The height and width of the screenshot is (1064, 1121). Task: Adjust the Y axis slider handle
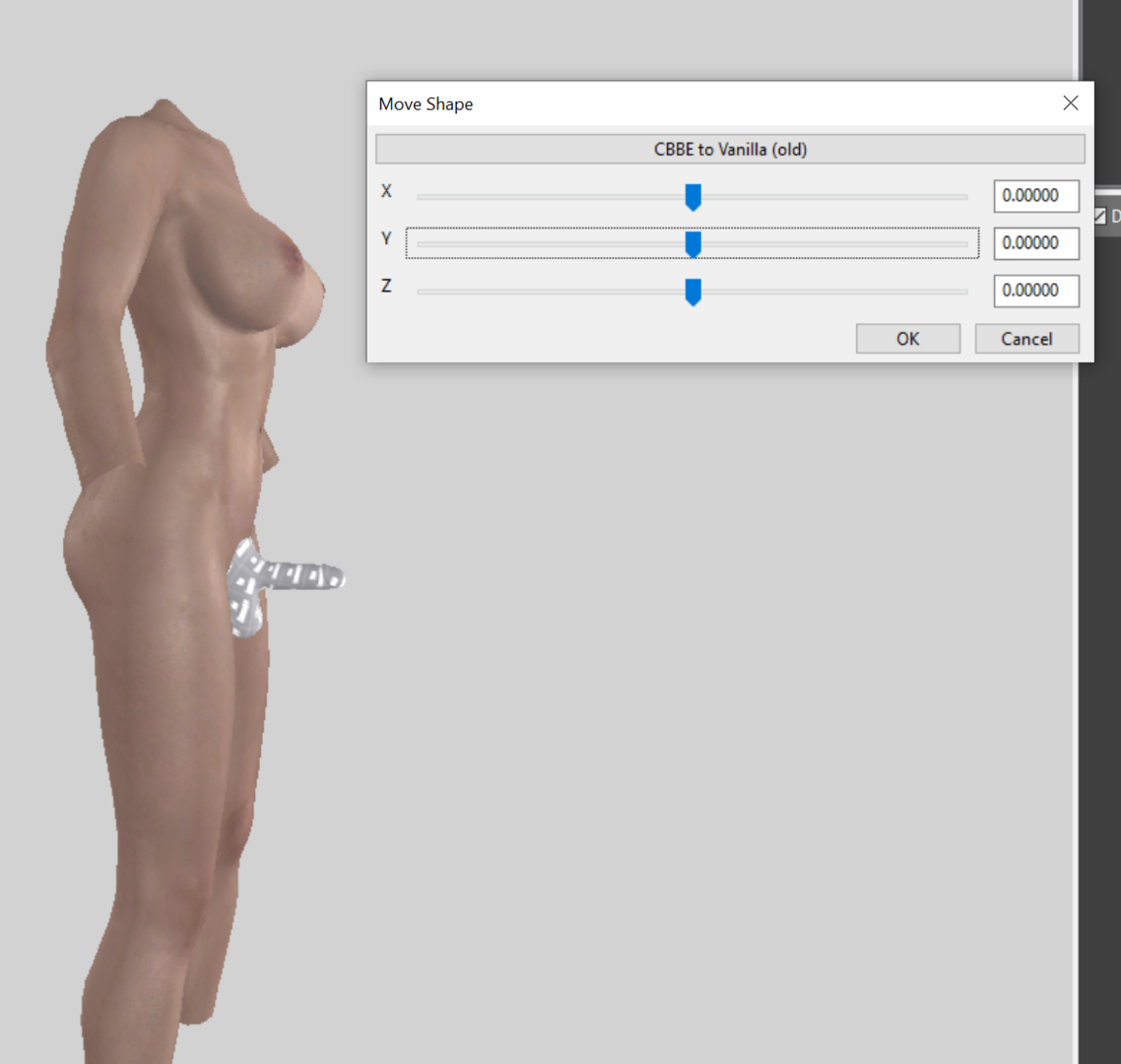pyautogui.click(x=692, y=244)
